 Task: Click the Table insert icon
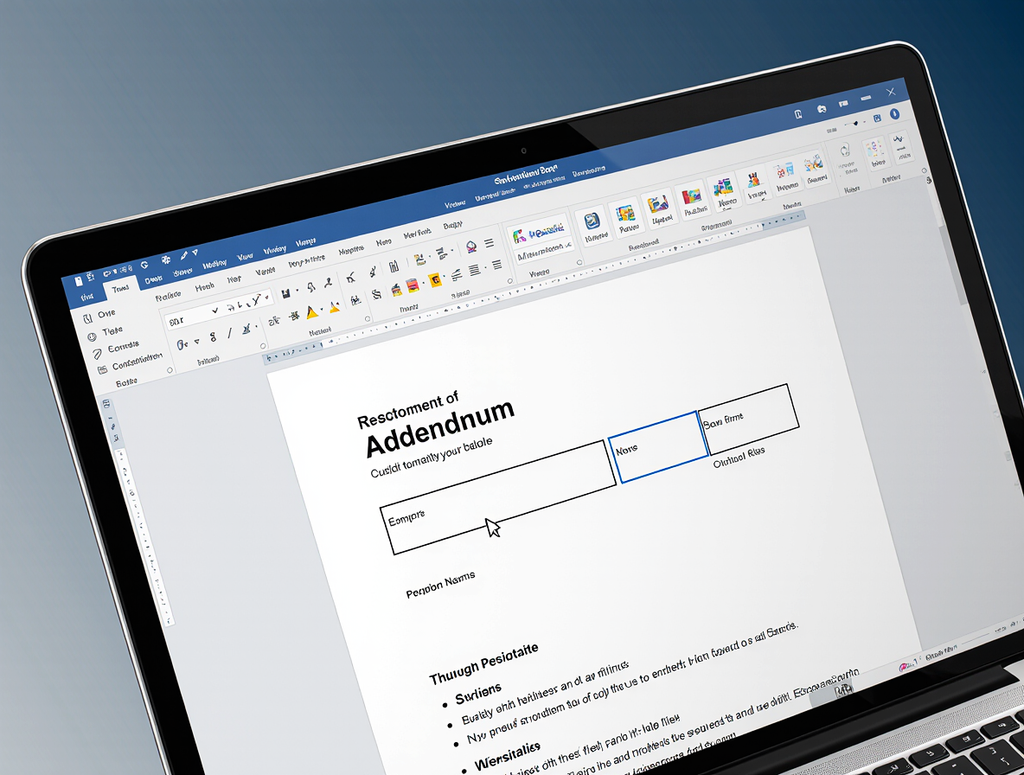click(x=590, y=223)
